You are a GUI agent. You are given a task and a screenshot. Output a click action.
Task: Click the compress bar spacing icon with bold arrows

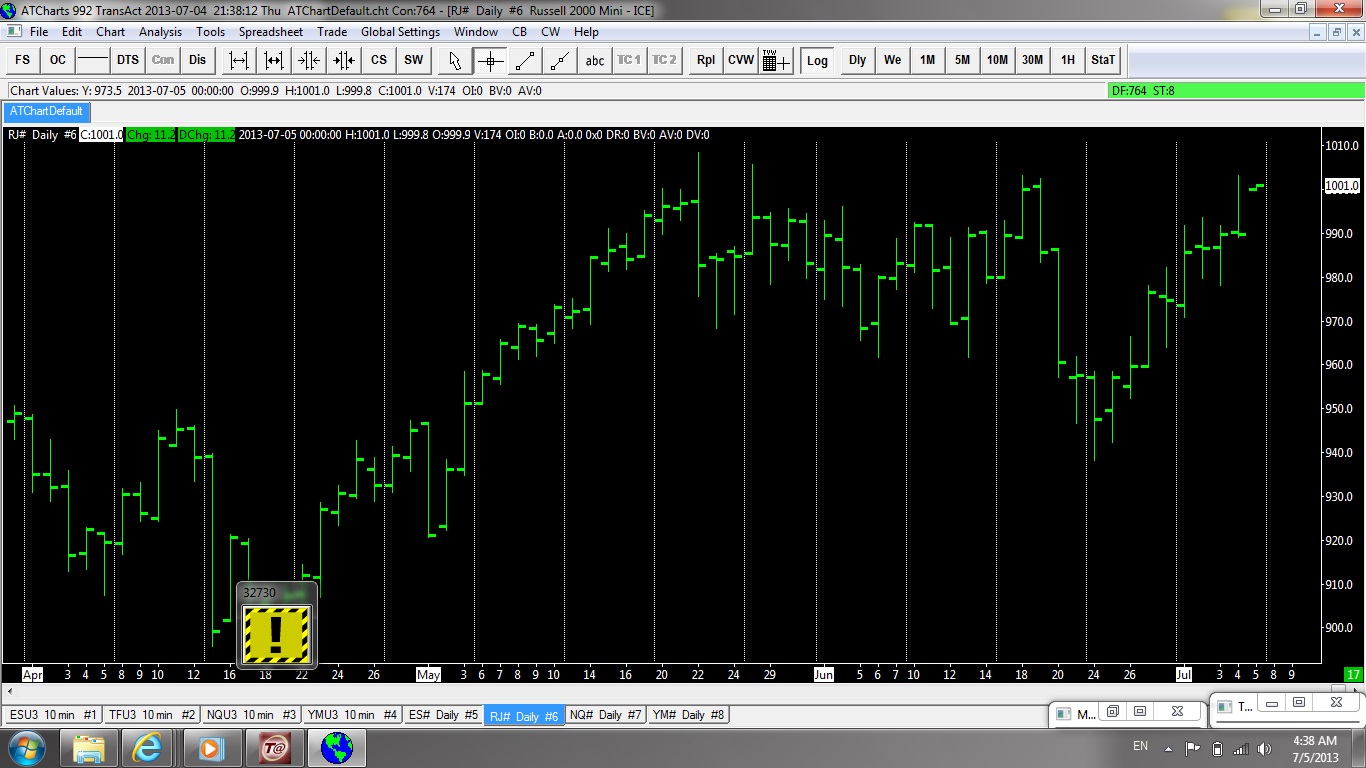(x=344, y=60)
